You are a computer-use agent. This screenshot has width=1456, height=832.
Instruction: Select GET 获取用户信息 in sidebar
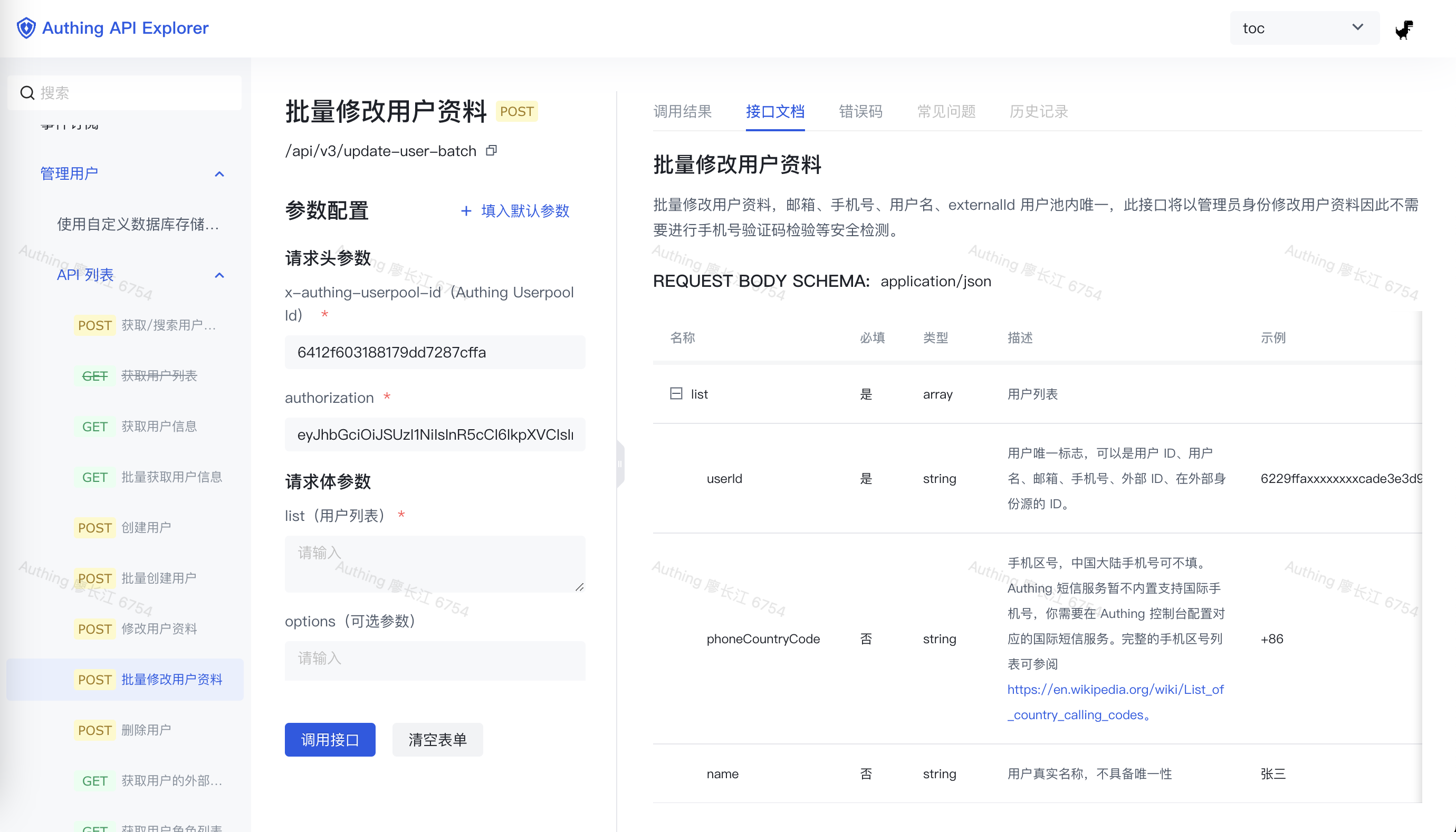pos(158,427)
